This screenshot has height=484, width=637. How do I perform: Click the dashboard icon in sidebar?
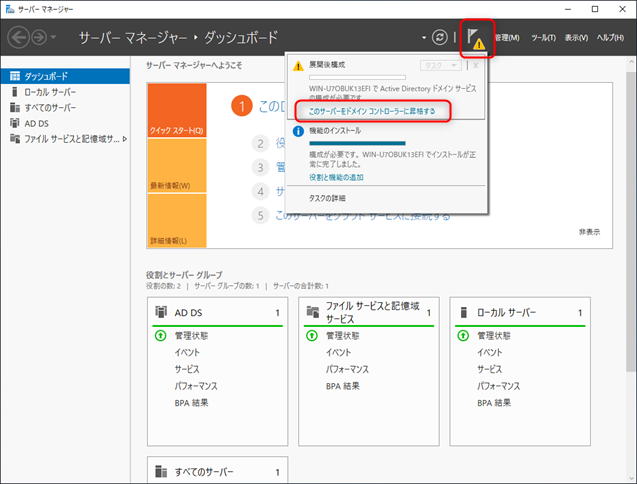point(15,76)
